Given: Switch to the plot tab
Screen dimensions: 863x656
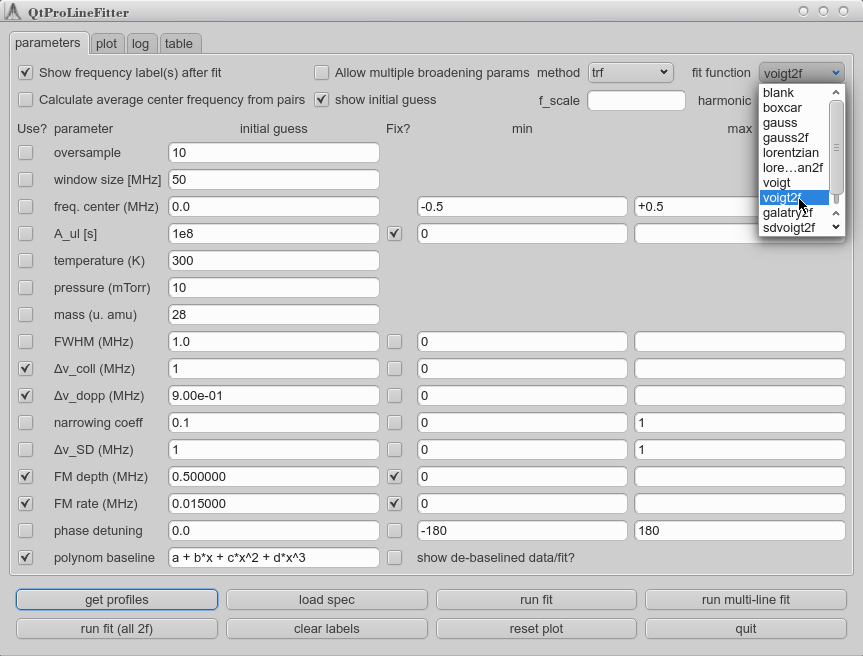Looking at the screenshot, I should tap(106, 44).
